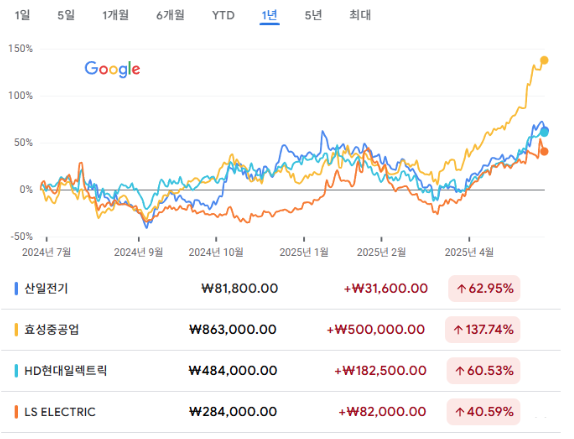
Task: Click the orange swatch beside LS ELECTRIC
Action: (x=16, y=412)
